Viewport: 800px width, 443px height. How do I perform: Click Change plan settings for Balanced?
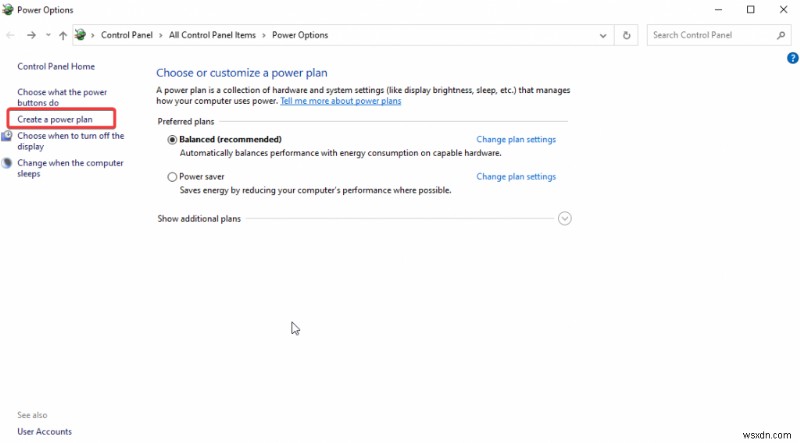[x=516, y=140]
